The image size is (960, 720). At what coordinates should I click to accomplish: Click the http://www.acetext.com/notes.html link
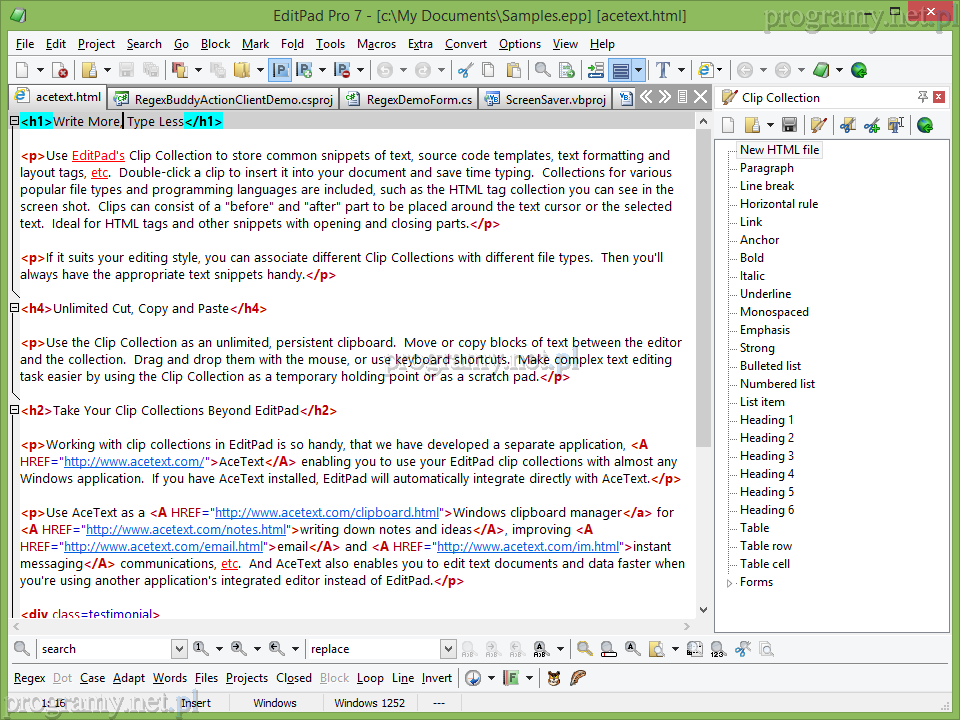coord(186,530)
